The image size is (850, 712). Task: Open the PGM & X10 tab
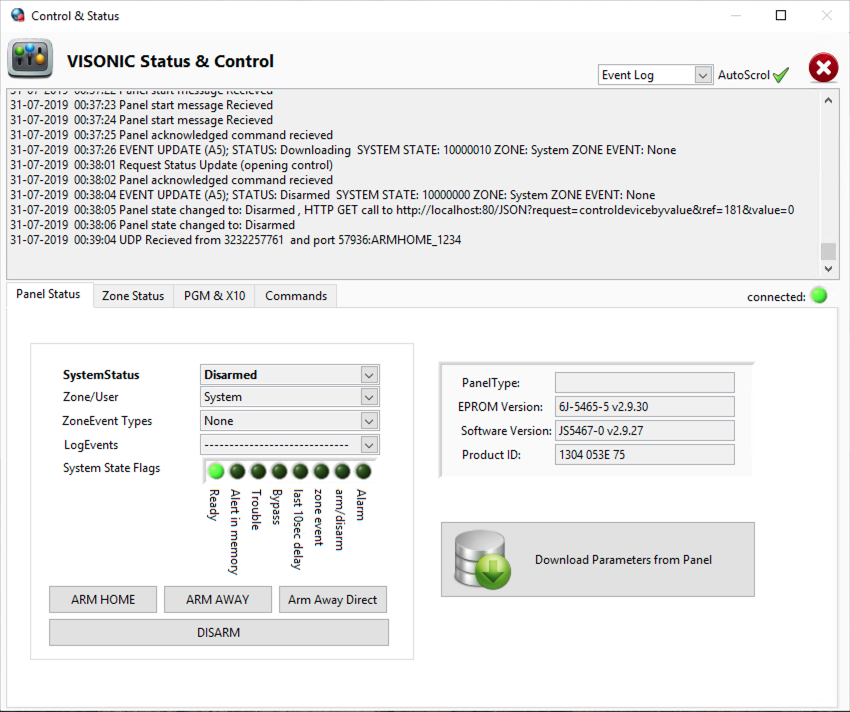(x=214, y=296)
